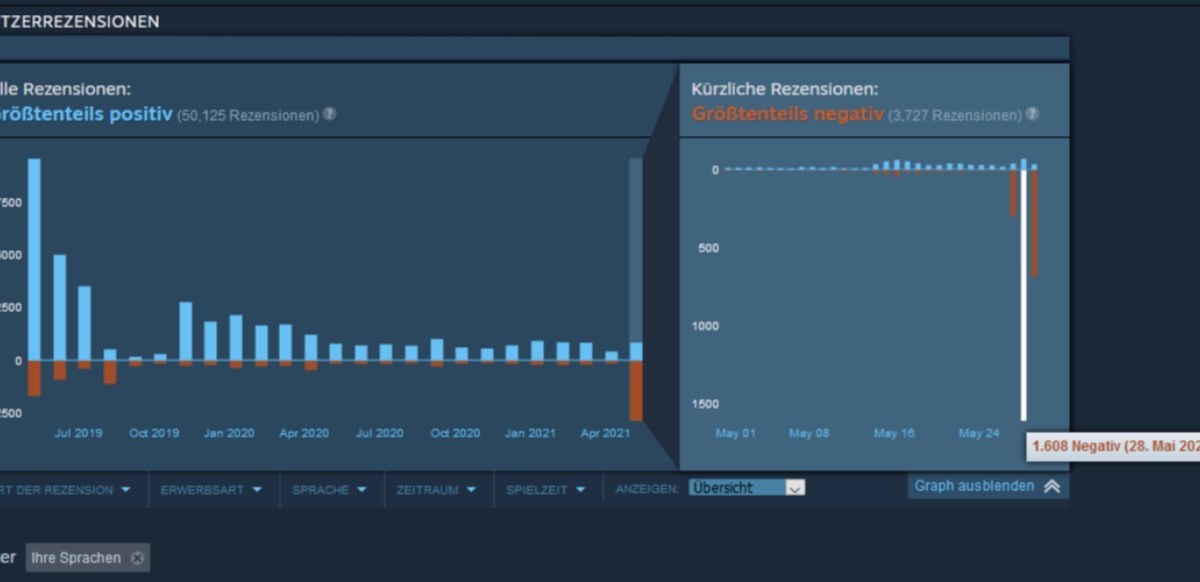Click the highlighted recent-period column in overall graph
This screenshot has width=1200, height=582.
(x=636, y=250)
